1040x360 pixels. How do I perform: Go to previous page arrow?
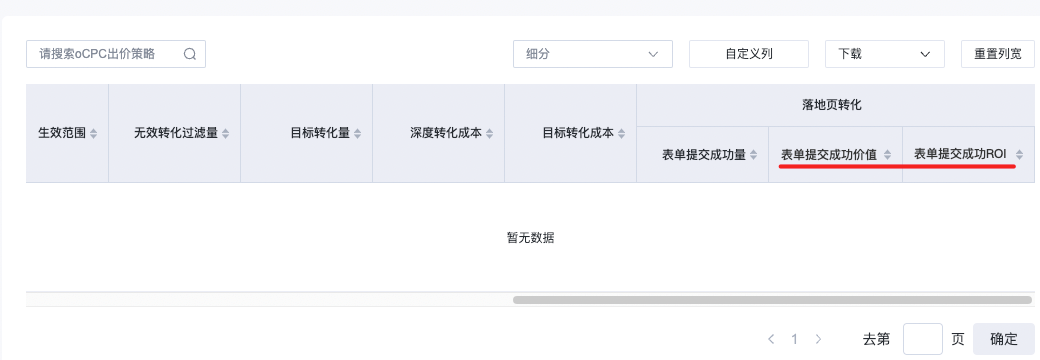pyautogui.click(x=771, y=339)
